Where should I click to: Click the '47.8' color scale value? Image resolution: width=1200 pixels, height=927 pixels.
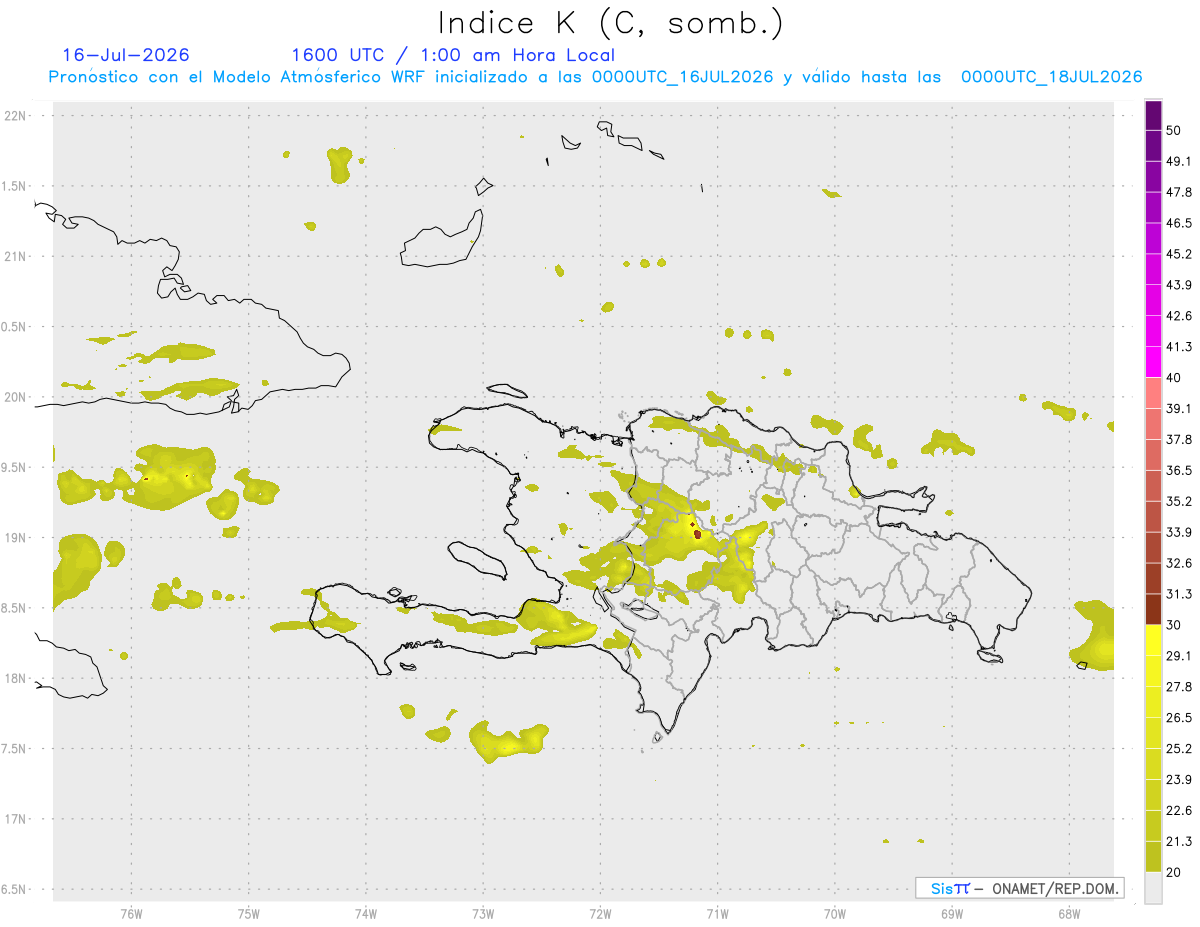[1178, 192]
